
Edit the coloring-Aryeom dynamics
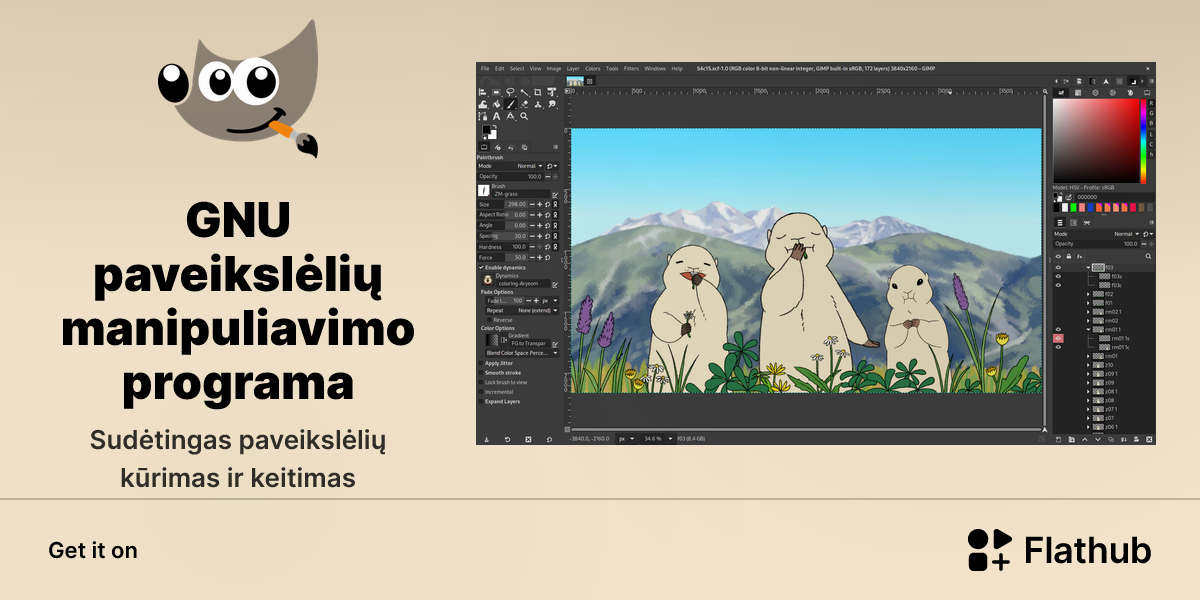pos(555,284)
